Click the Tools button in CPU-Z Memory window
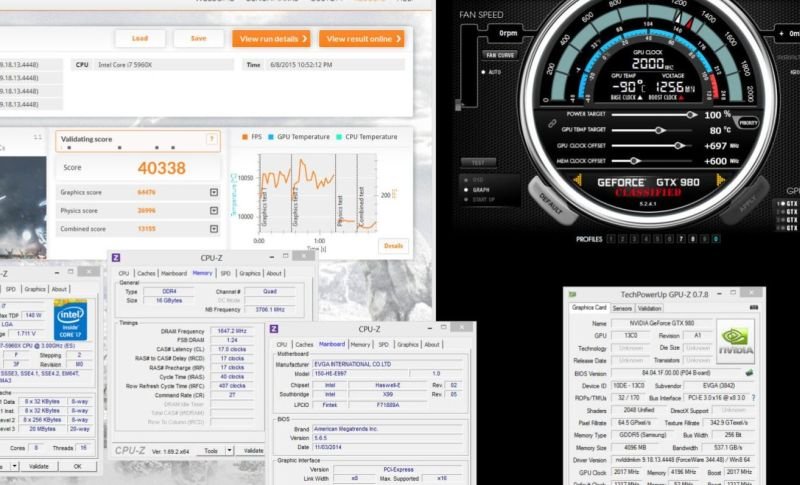 [x=211, y=450]
